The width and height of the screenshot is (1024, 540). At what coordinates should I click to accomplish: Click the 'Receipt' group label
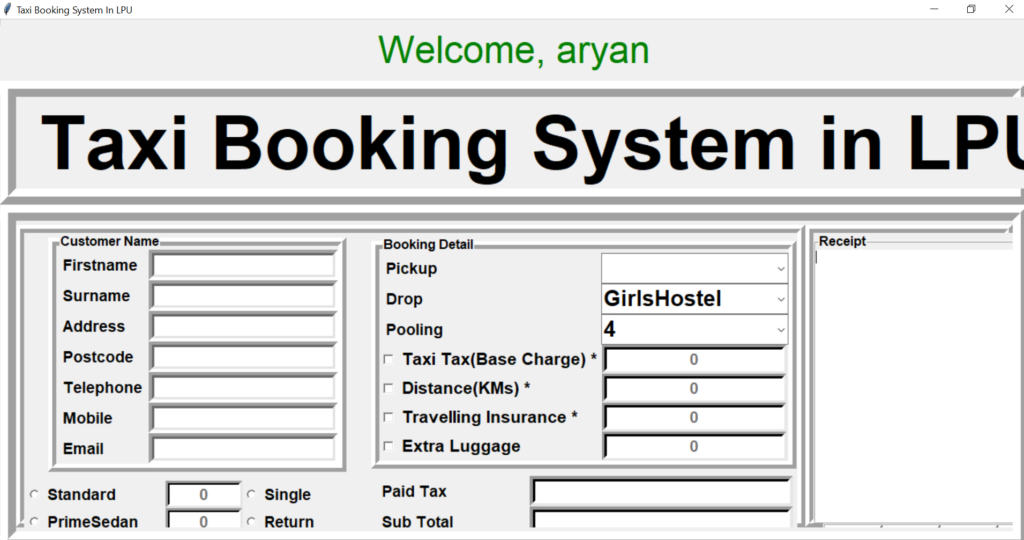(x=842, y=241)
